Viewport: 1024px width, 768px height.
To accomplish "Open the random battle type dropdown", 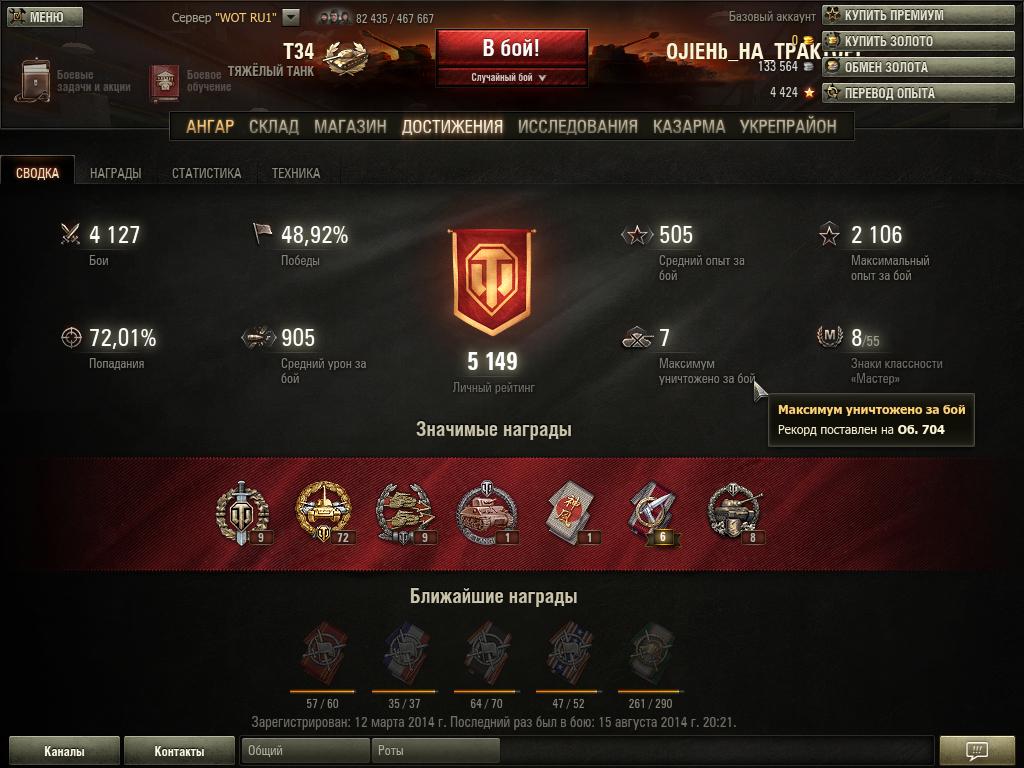I will pos(509,77).
